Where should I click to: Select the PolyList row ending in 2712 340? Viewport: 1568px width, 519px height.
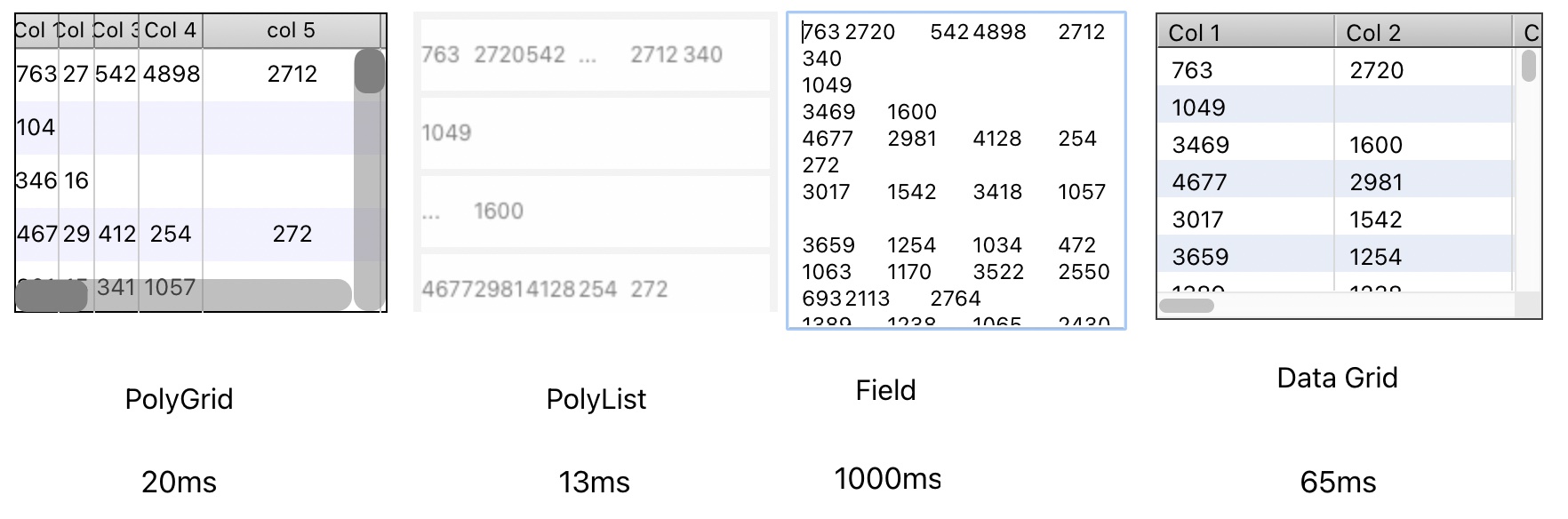point(595,55)
